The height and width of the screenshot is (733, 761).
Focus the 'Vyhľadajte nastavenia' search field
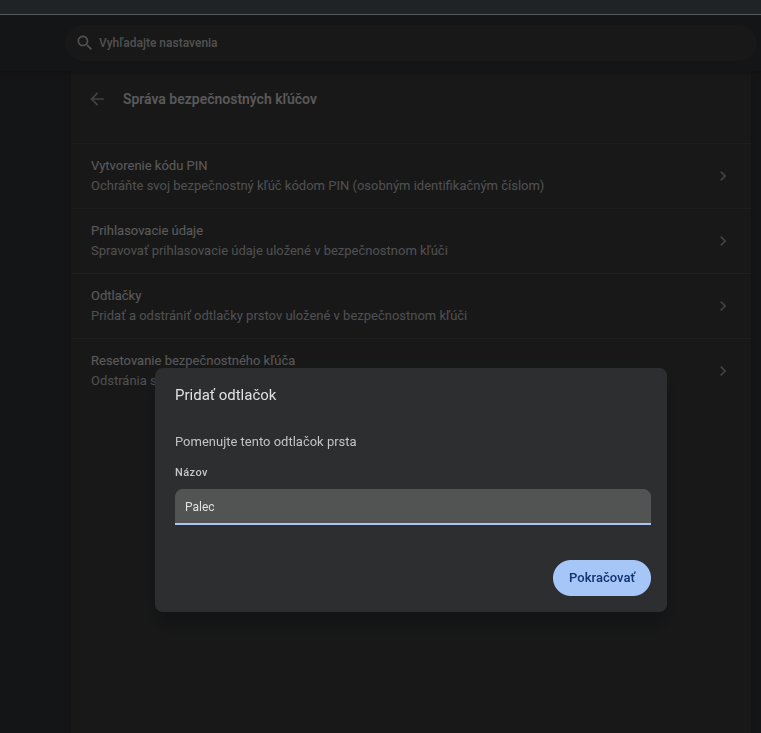[400, 43]
